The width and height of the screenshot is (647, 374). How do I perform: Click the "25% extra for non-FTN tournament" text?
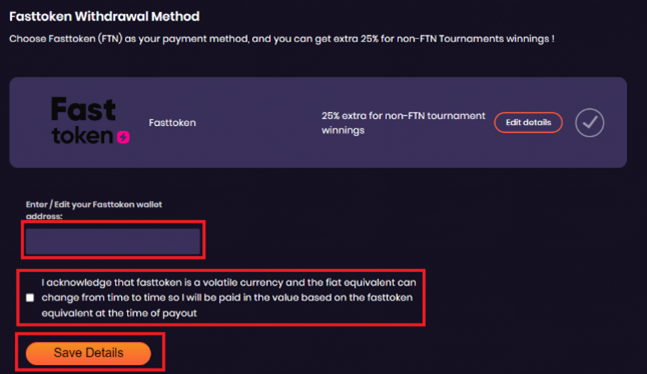click(403, 116)
